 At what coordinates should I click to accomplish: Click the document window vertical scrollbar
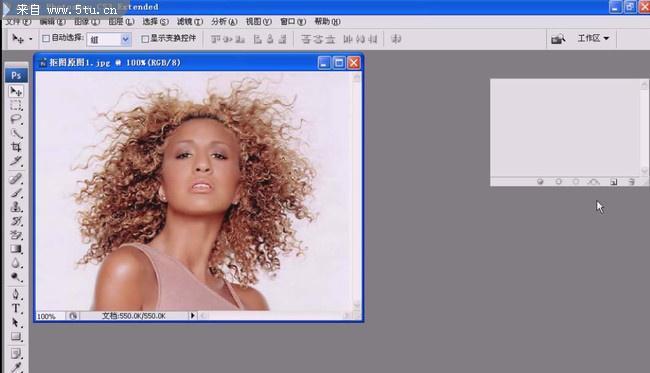[x=357, y=191]
